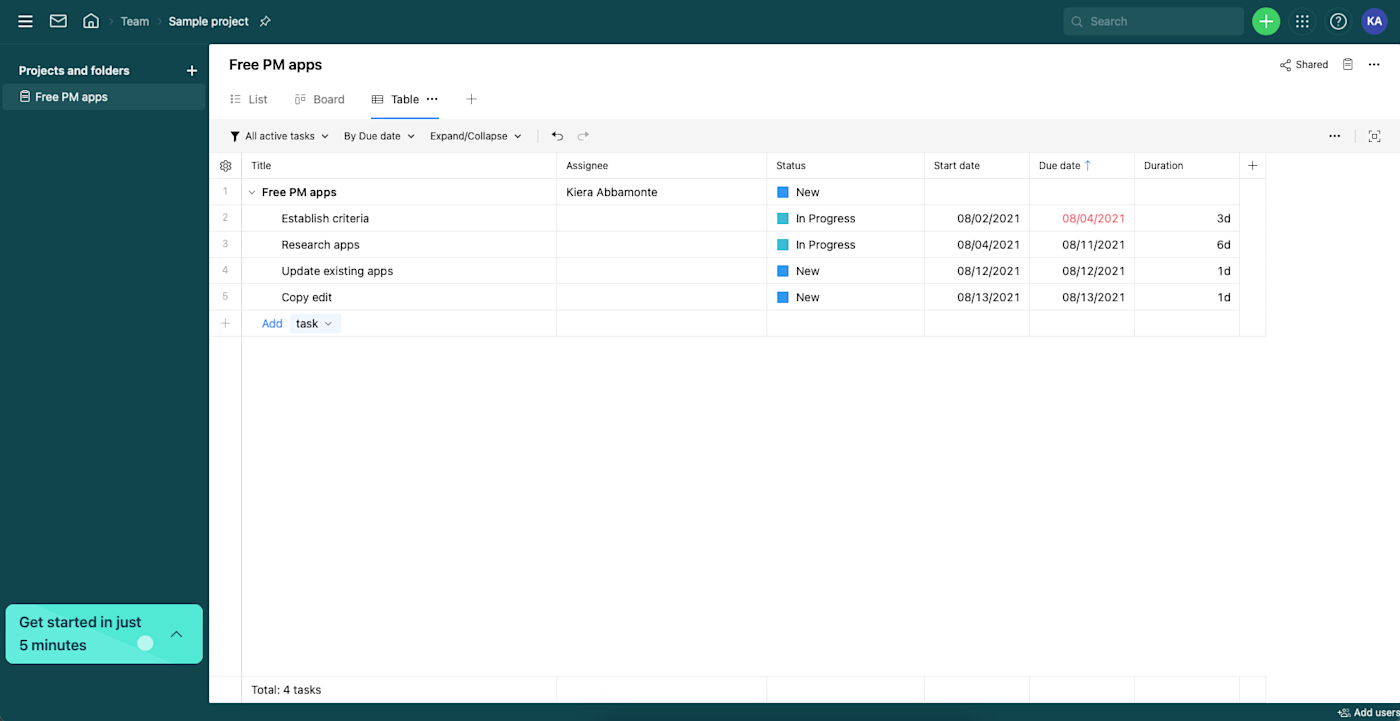Collapse the Free PM apps row

point(252,192)
